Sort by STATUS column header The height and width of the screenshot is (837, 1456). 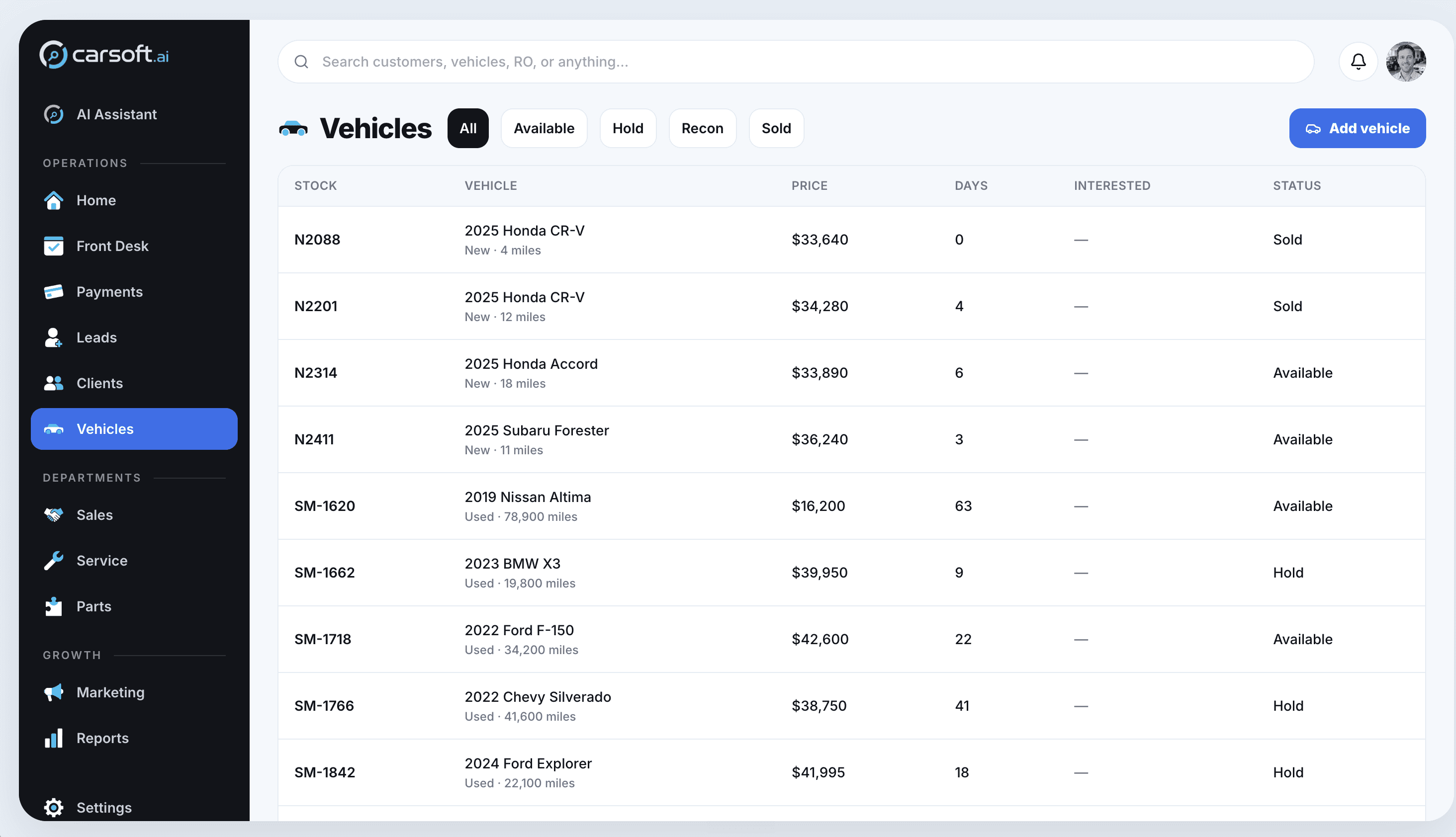[x=1297, y=186]
